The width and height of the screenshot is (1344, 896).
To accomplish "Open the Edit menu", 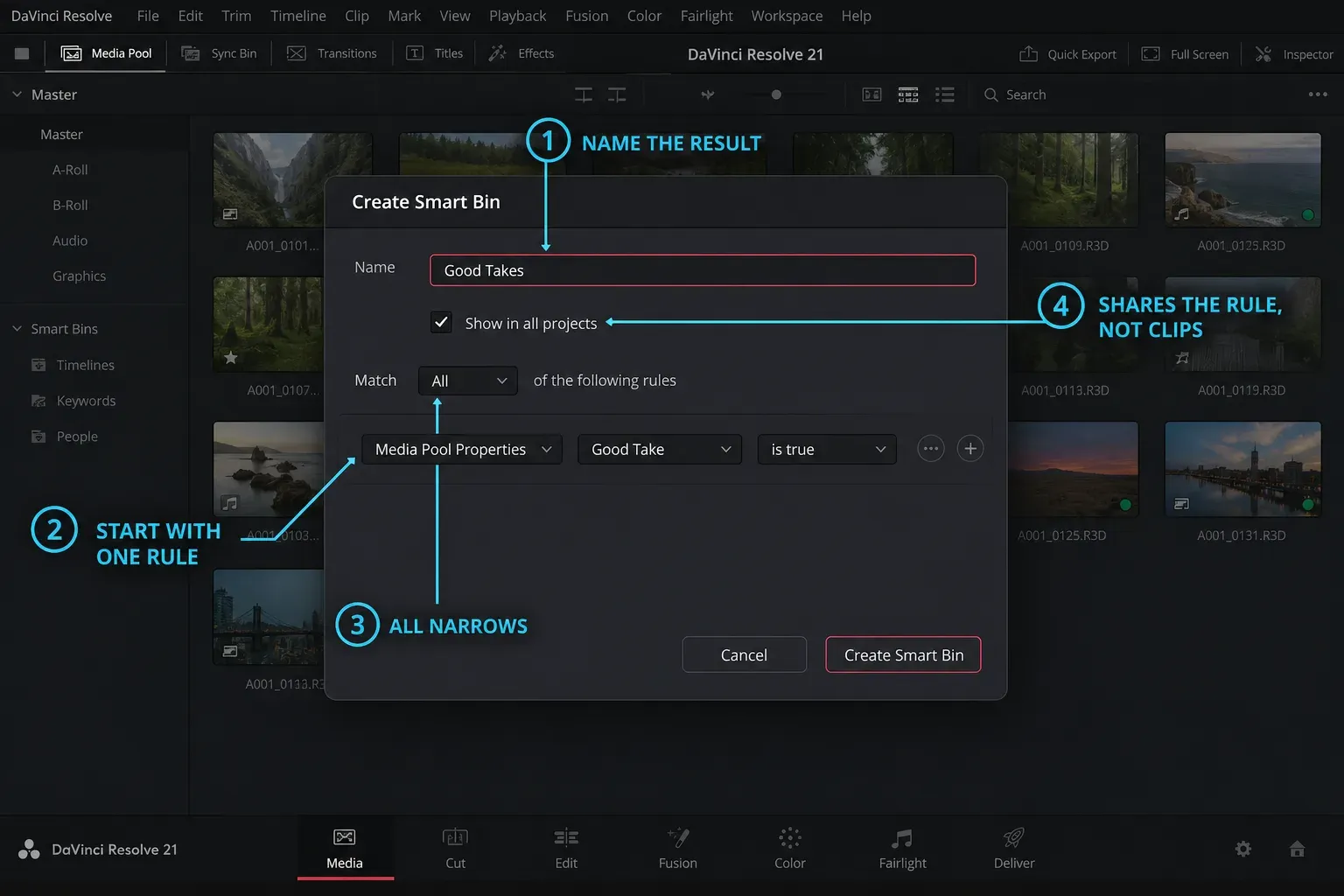I will 190,16.
